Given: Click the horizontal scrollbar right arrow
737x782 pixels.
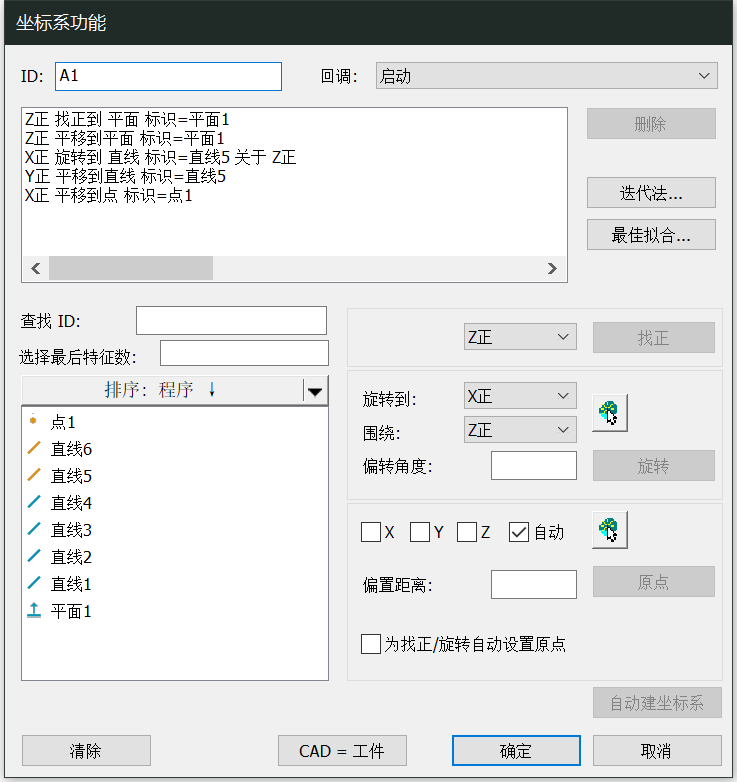Looking at the screenshot, I should pos(551,268).
